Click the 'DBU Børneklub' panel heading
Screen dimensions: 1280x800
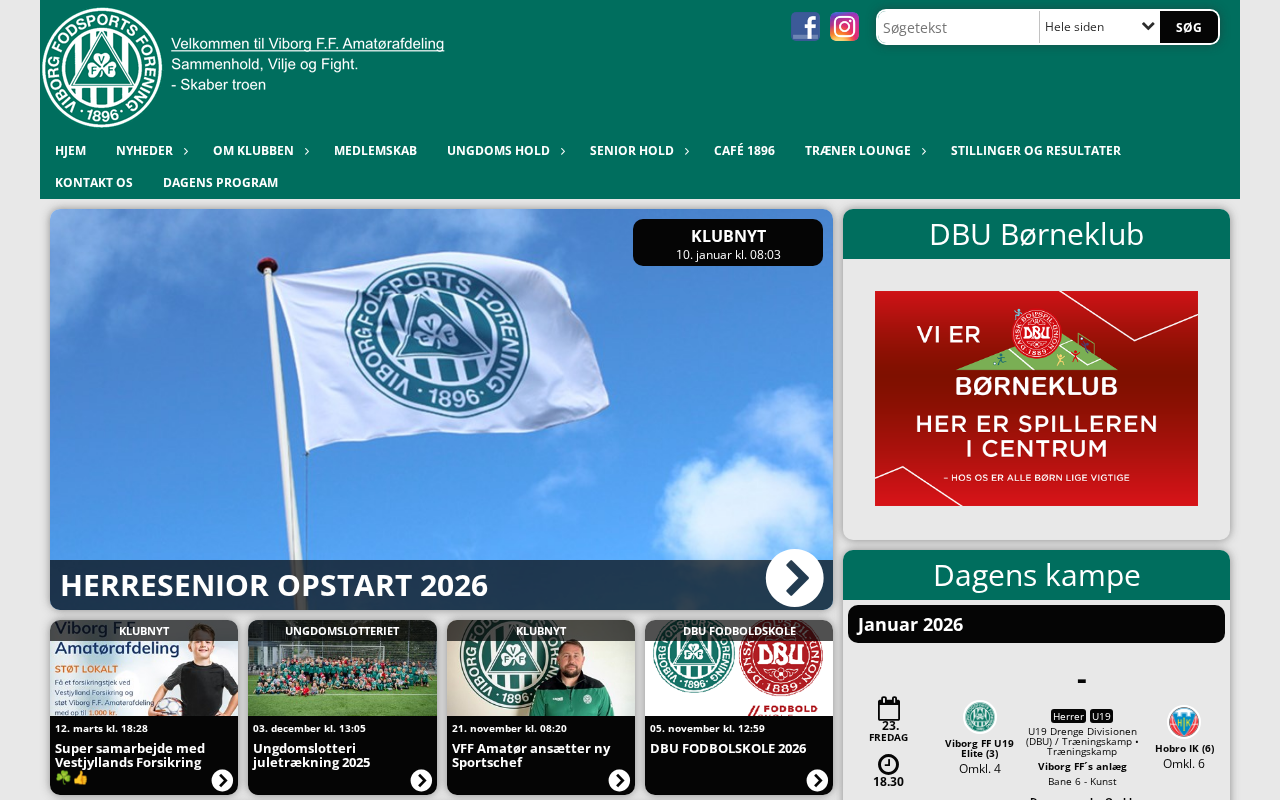(x=1036, y=234)
